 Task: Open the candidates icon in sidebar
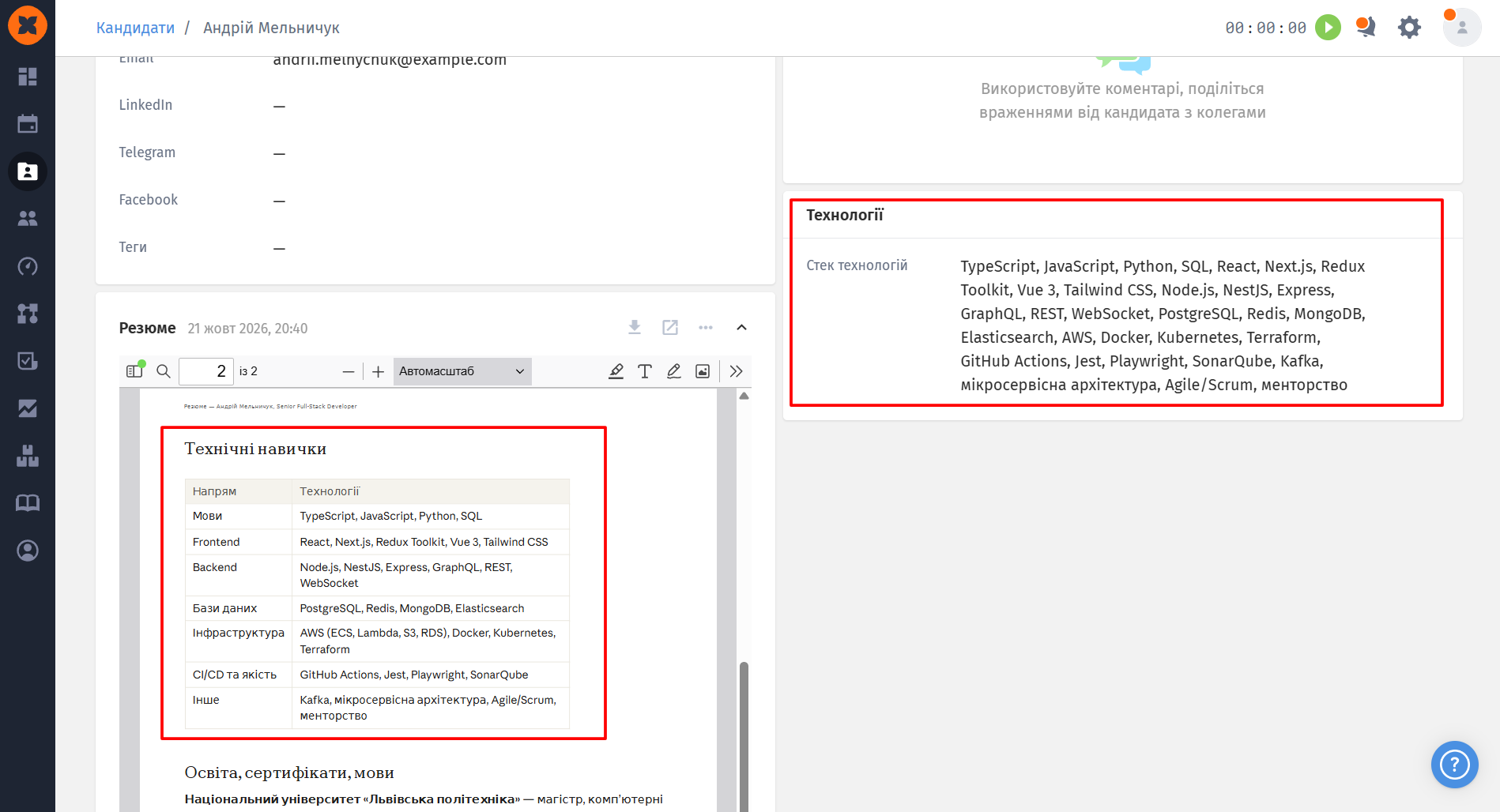28,171
